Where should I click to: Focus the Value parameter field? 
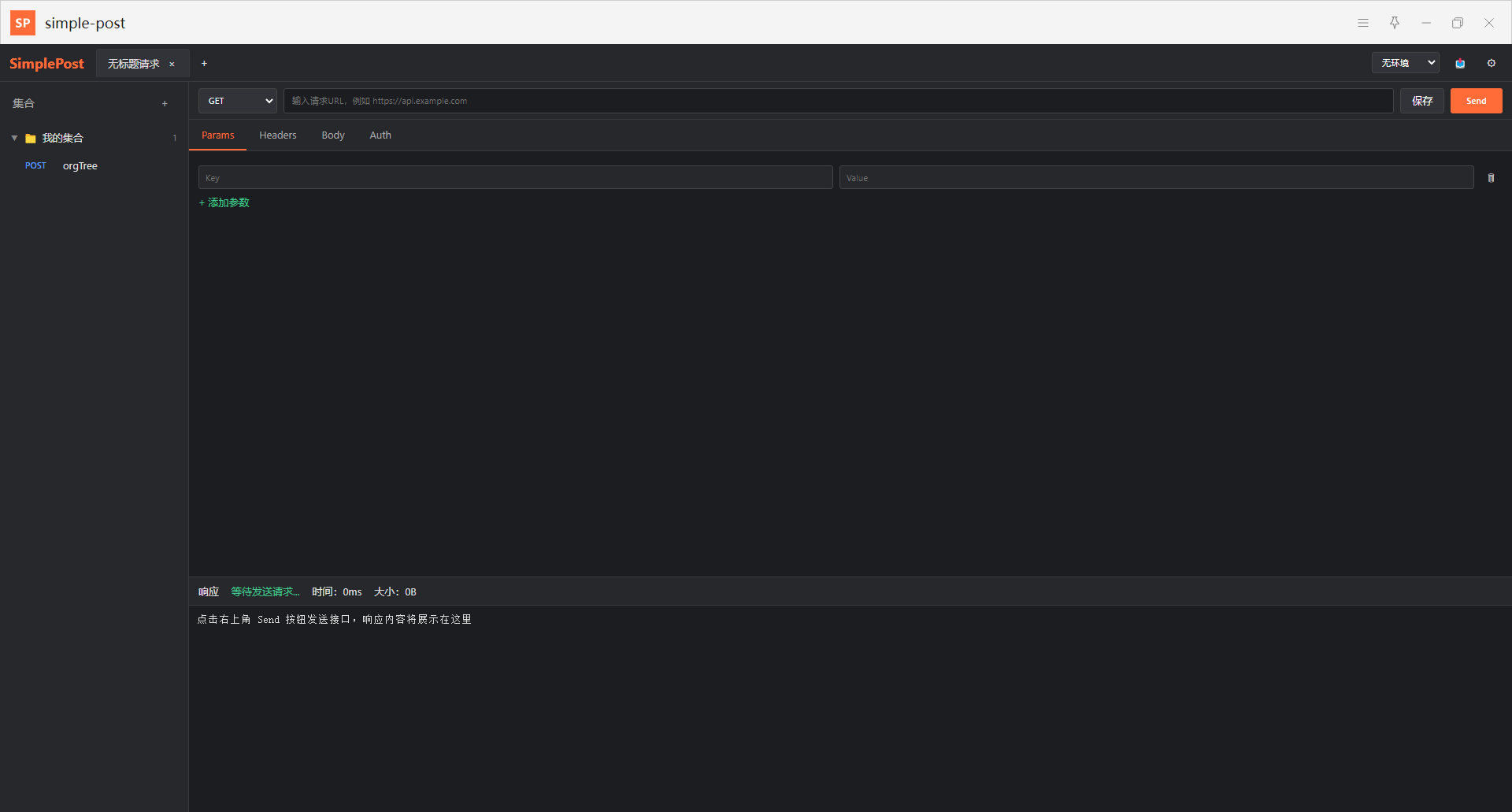click(x=1157, y=178)
